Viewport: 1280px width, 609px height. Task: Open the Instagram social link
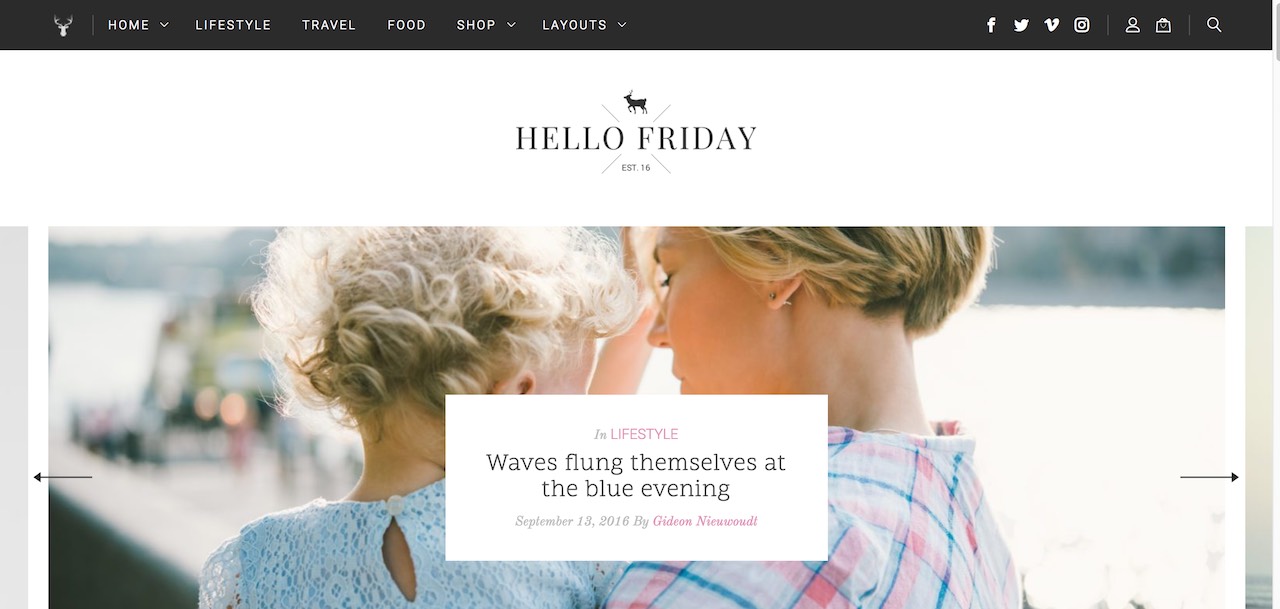pyautogui.click(x=1082, y=25)
